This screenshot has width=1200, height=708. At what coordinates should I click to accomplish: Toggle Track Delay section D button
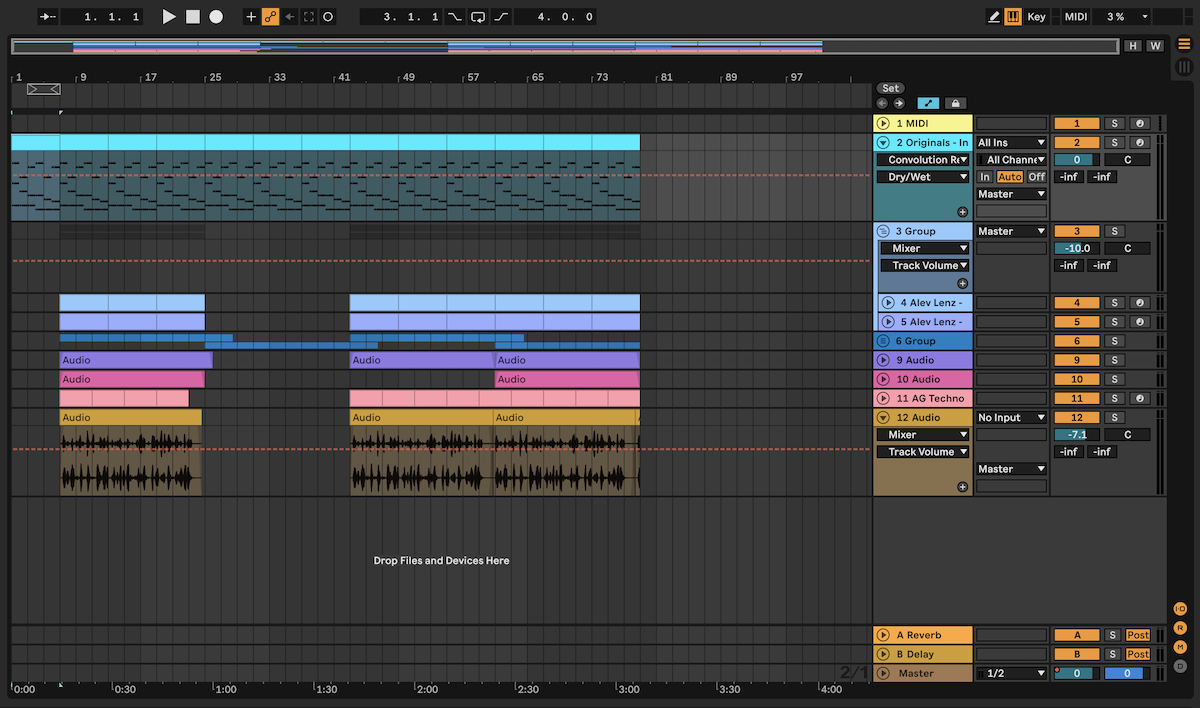(x=1180, y=666)
